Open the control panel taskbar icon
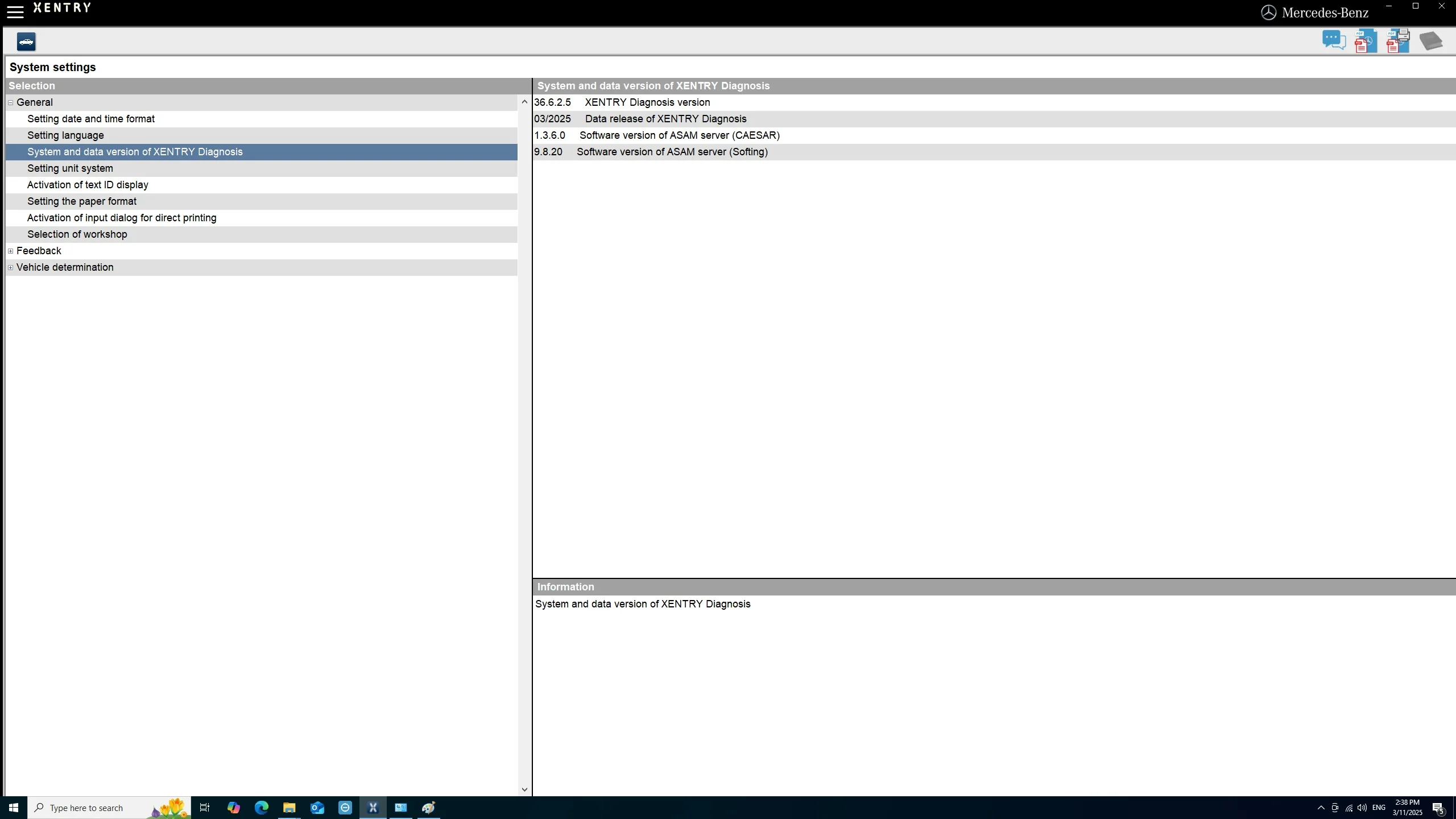The image size is (1456, 819). pyautogui.click(x=401, y=808)
